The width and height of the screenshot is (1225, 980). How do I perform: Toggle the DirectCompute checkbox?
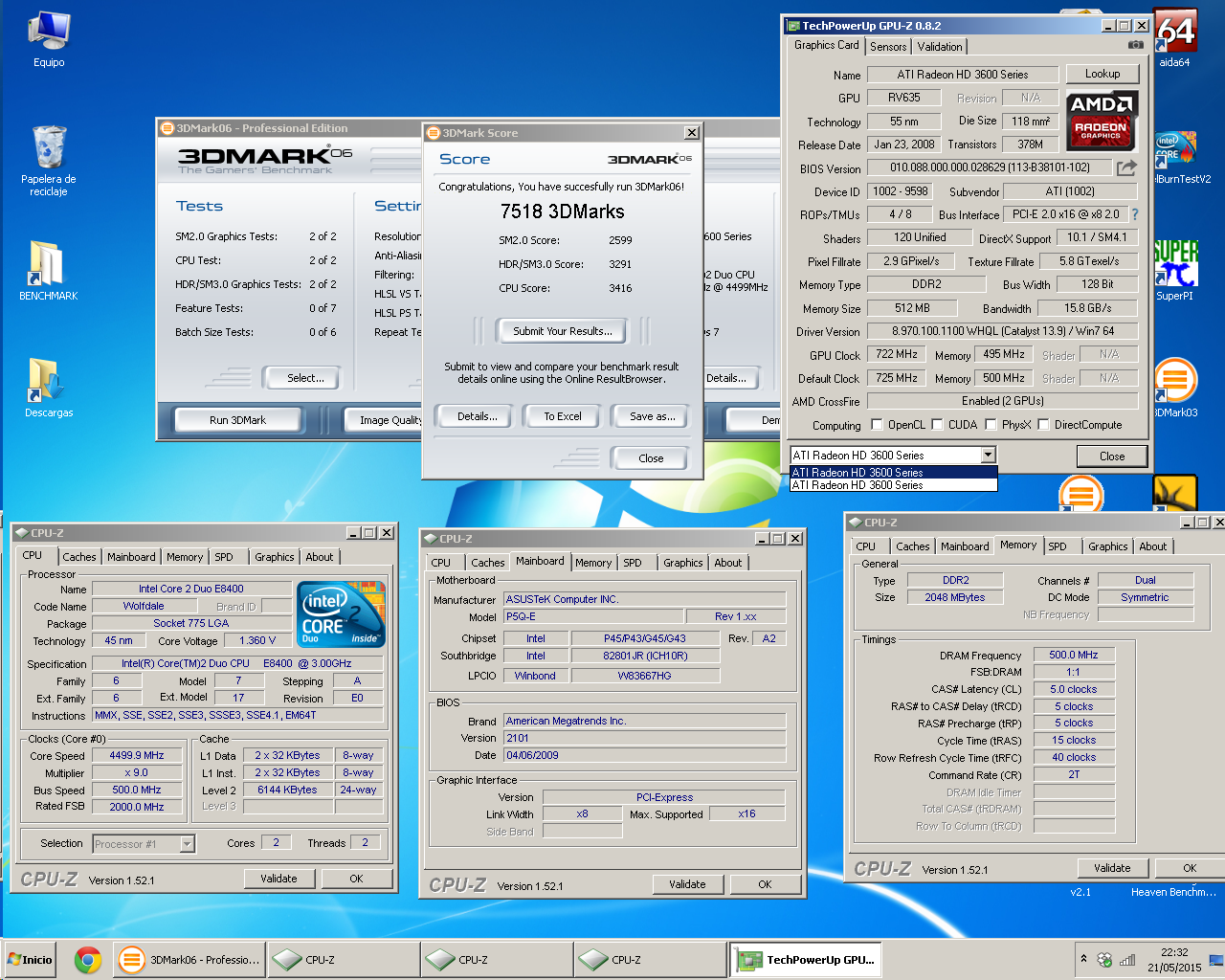tap(1043, 424)
